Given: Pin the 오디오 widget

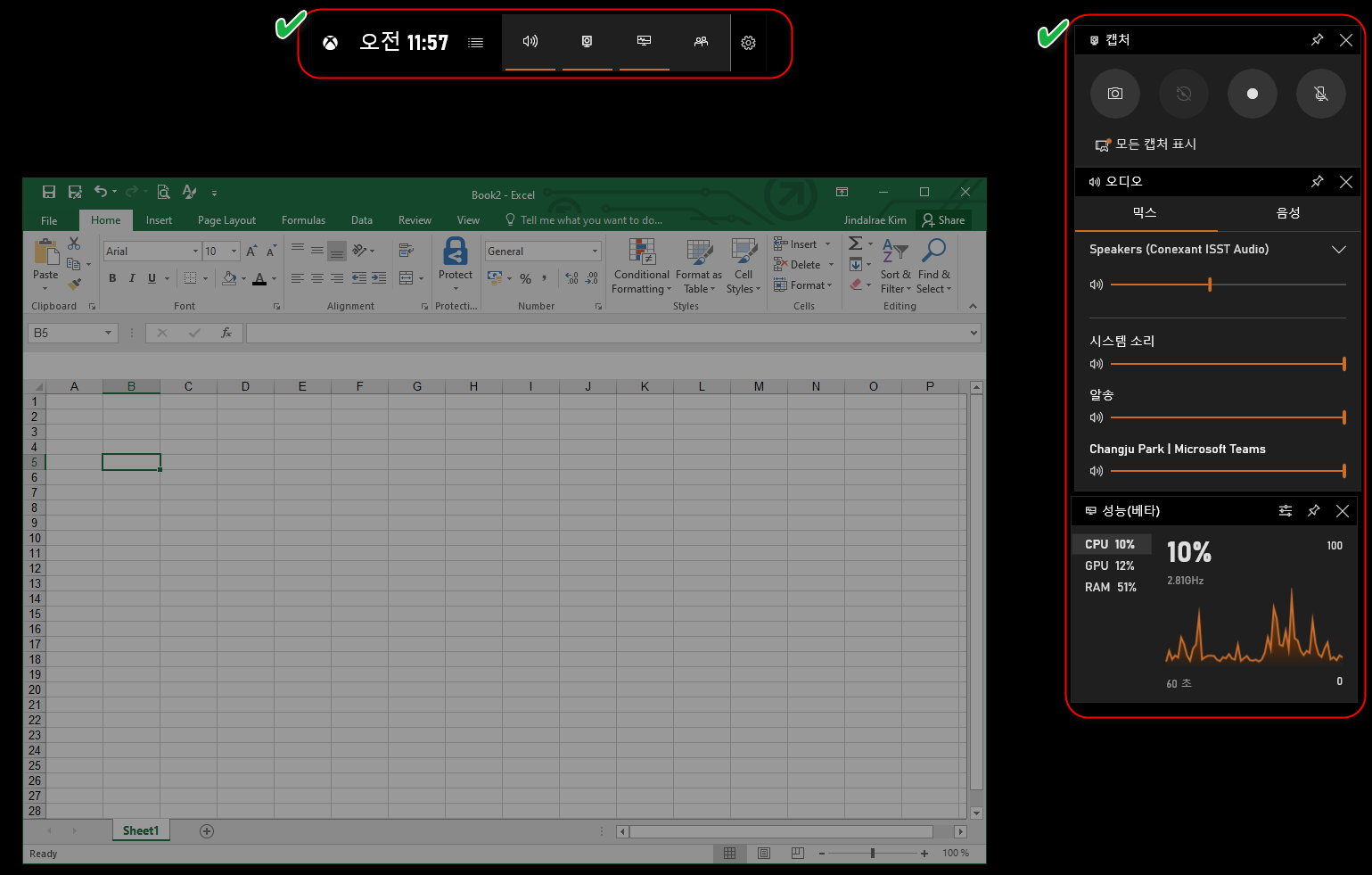Looking at the screenshot, I should coord(1317,182).
